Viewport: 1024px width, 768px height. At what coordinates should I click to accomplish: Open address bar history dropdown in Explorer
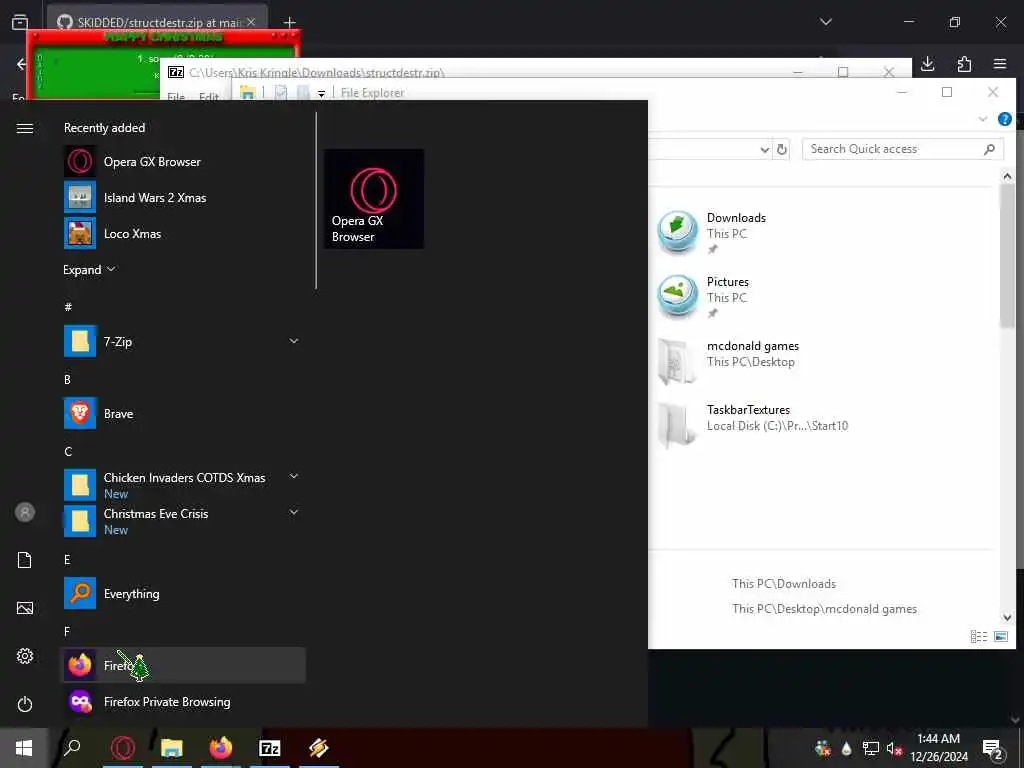point(765,150)
